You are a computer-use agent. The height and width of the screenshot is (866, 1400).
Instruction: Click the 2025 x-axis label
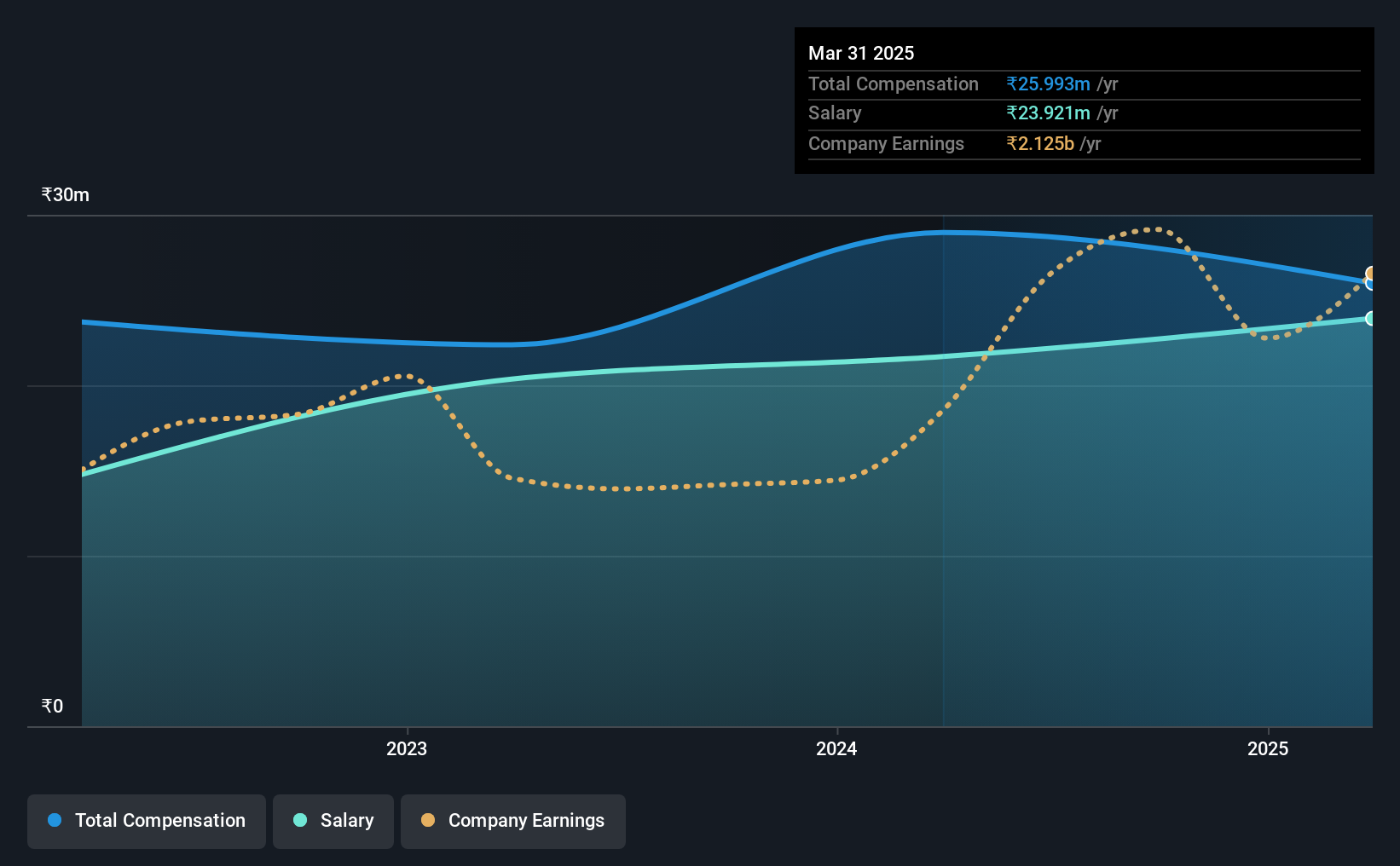click(x=1268, y=748)
